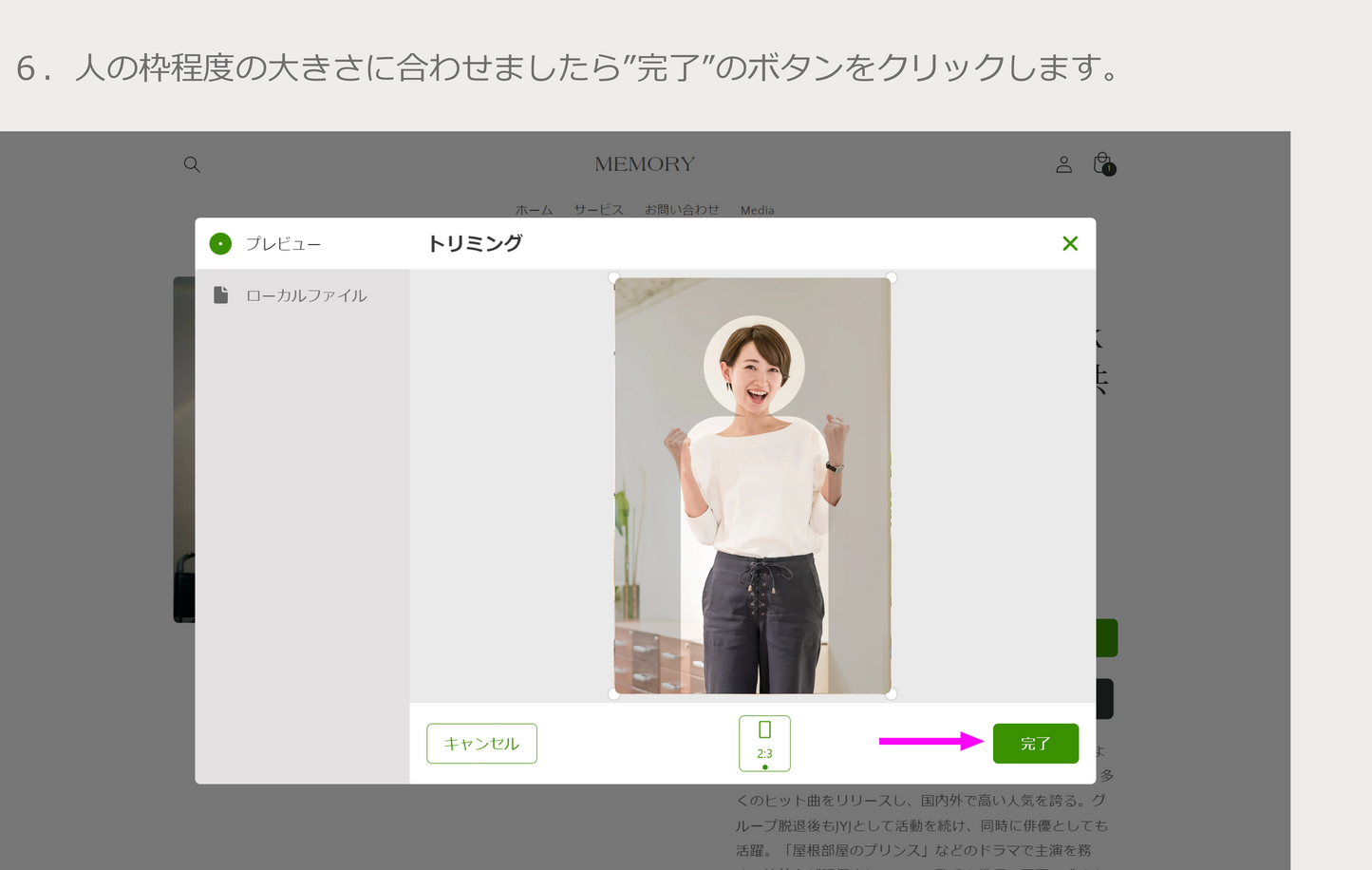This screenshot has width=1372, height=870.
Task: Open the account user icon in the header
Action: (1063, 164)
